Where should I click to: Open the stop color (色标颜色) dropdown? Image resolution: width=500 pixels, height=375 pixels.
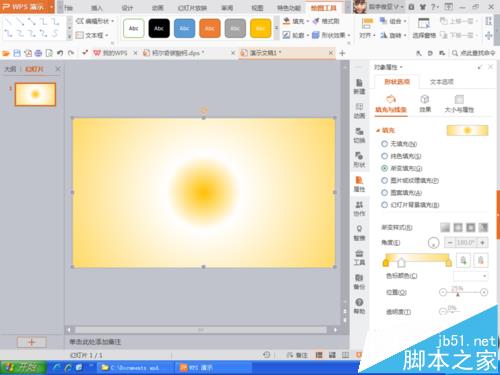click(x=470, y=276)
